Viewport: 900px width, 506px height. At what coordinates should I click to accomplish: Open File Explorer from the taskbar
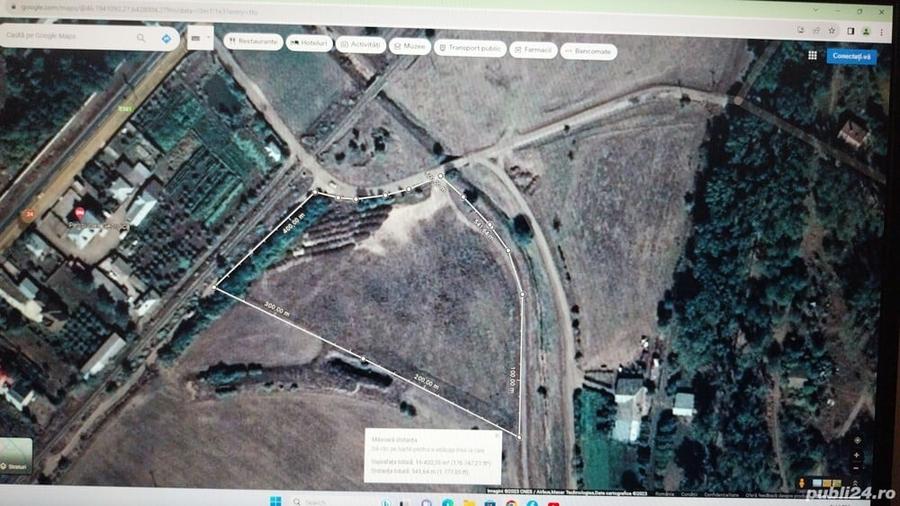point(469,503)
